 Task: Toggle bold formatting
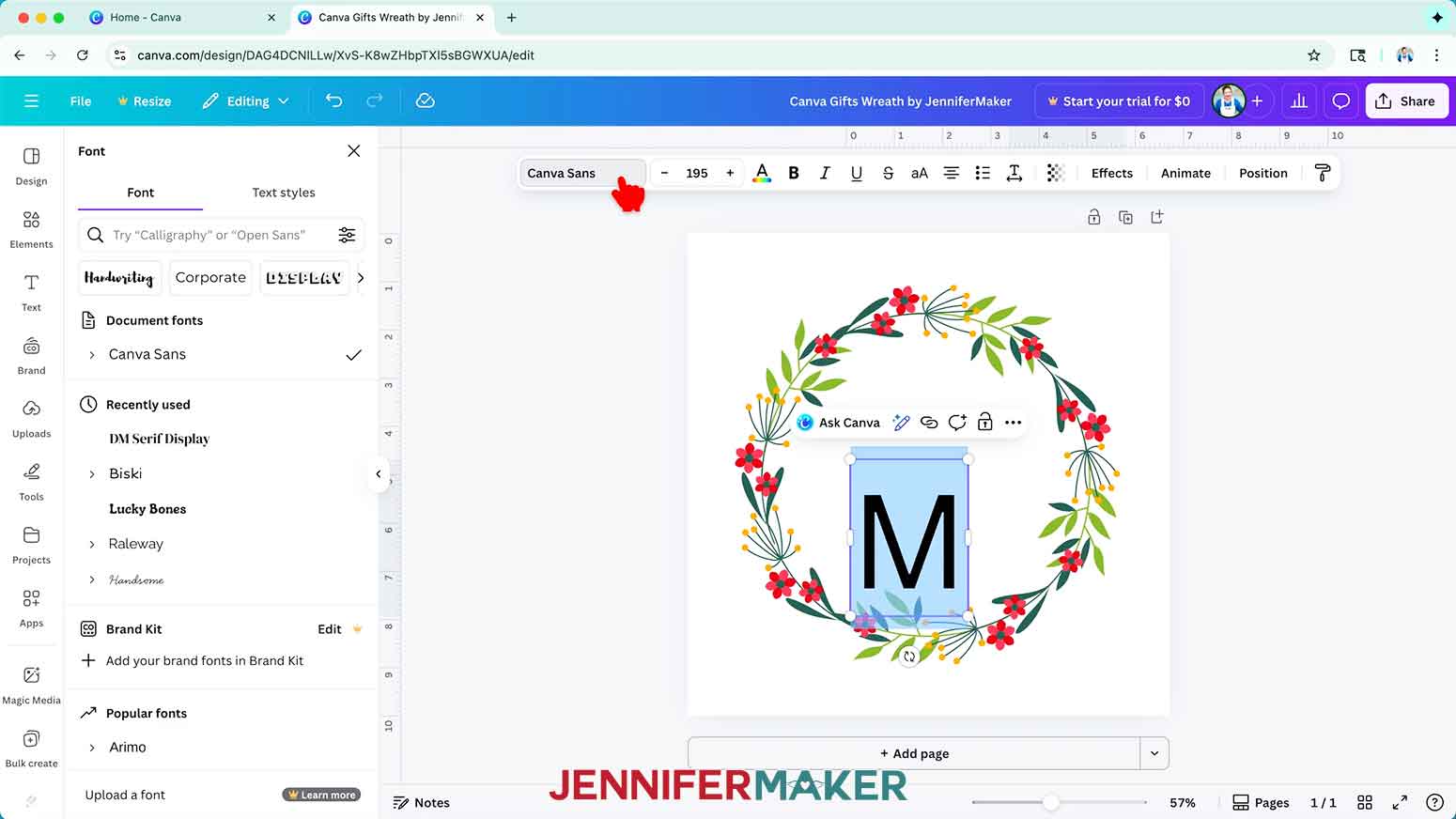coord(794,173)
